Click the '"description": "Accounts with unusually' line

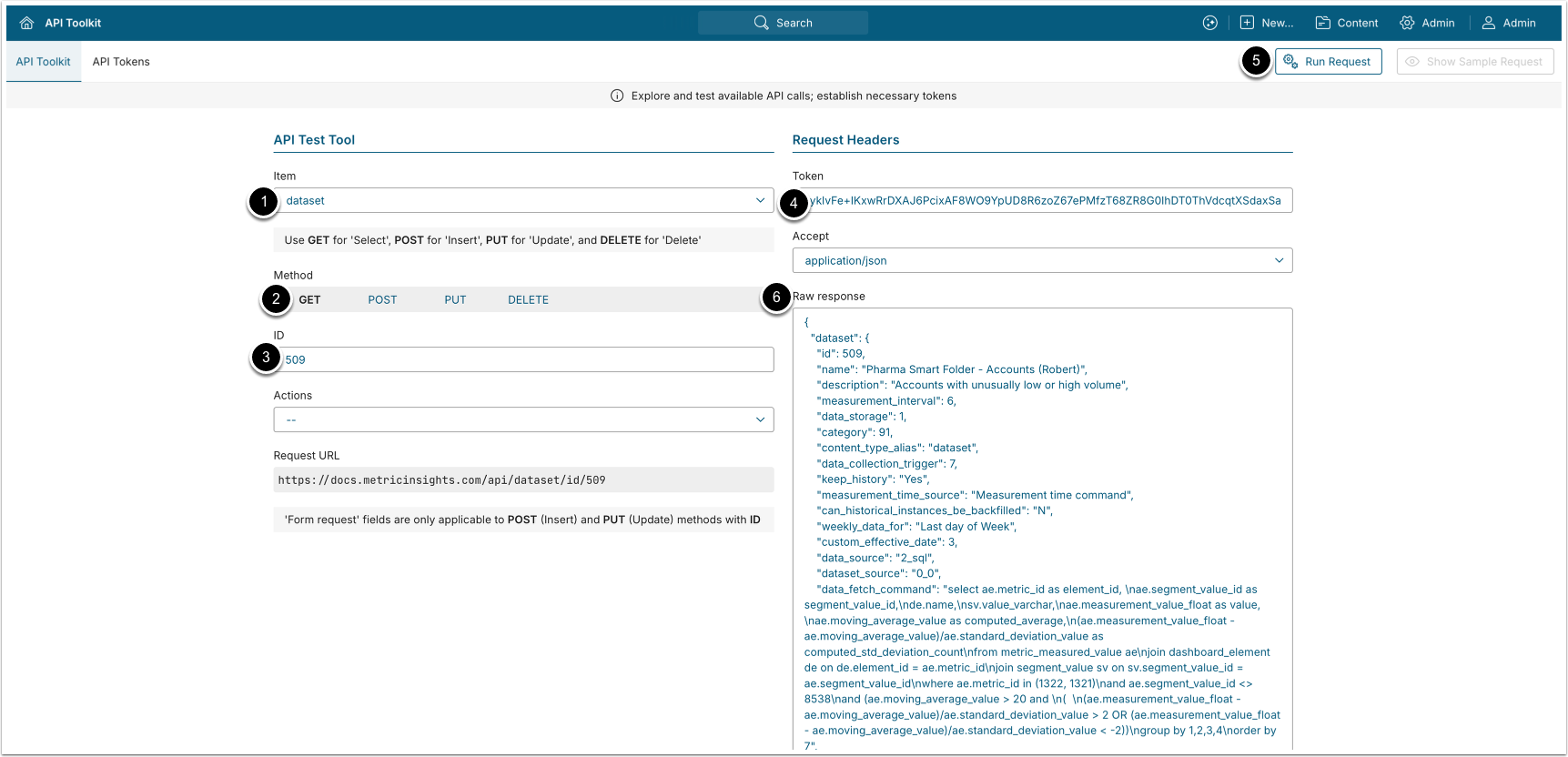[x=972, y=385]
